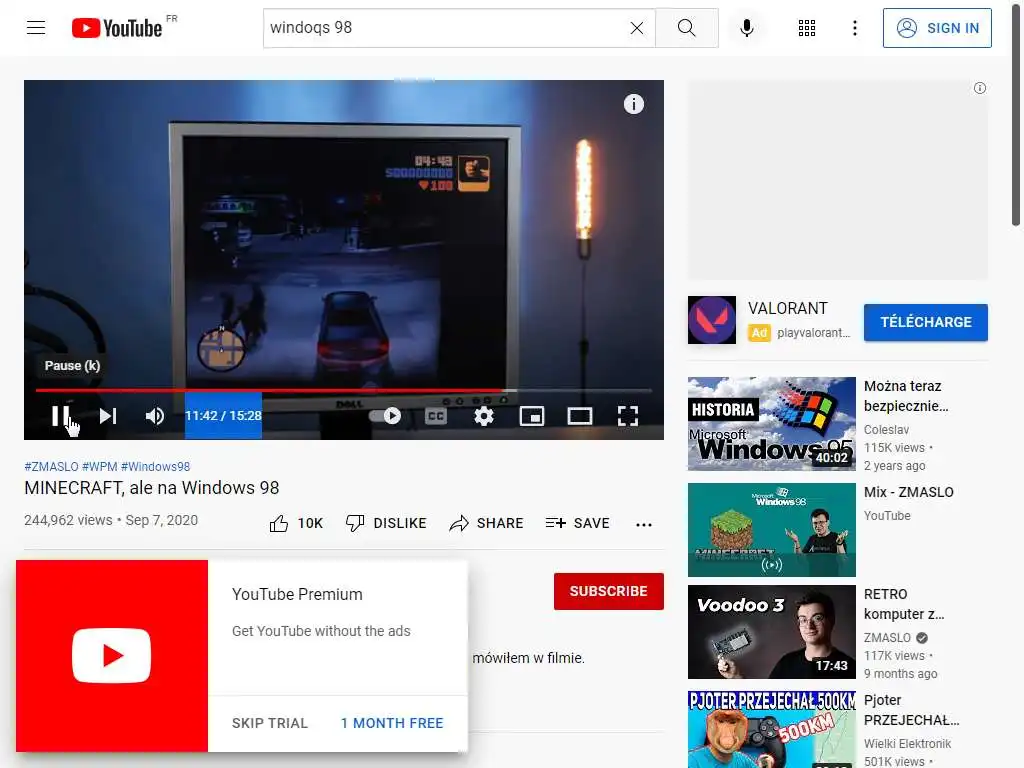
Task: Open the #ZMASLO hashtag
Action: pyautogui.click(x=51, y=466)
